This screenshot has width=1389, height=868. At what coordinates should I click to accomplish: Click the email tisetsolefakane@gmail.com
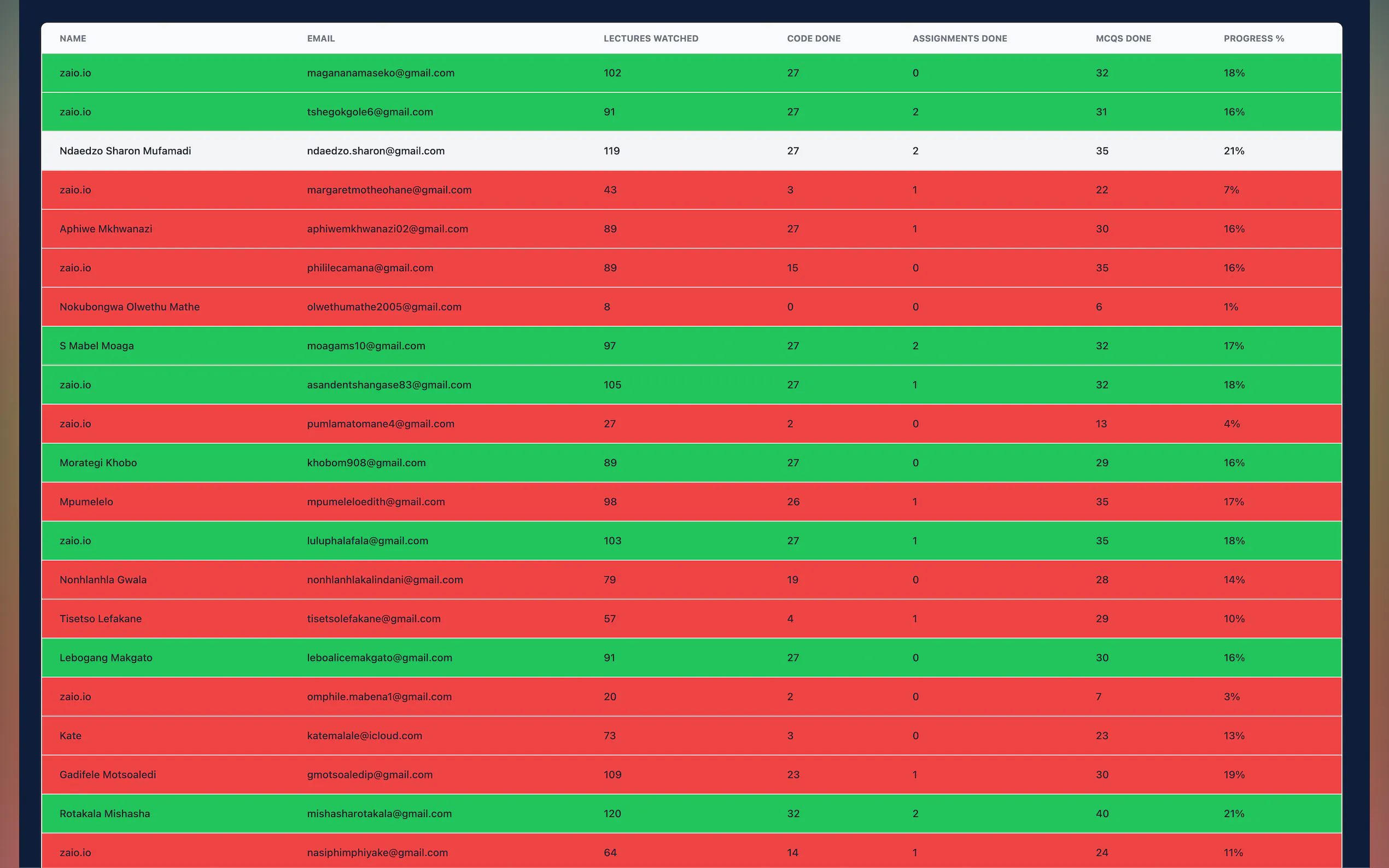point(373,619)
